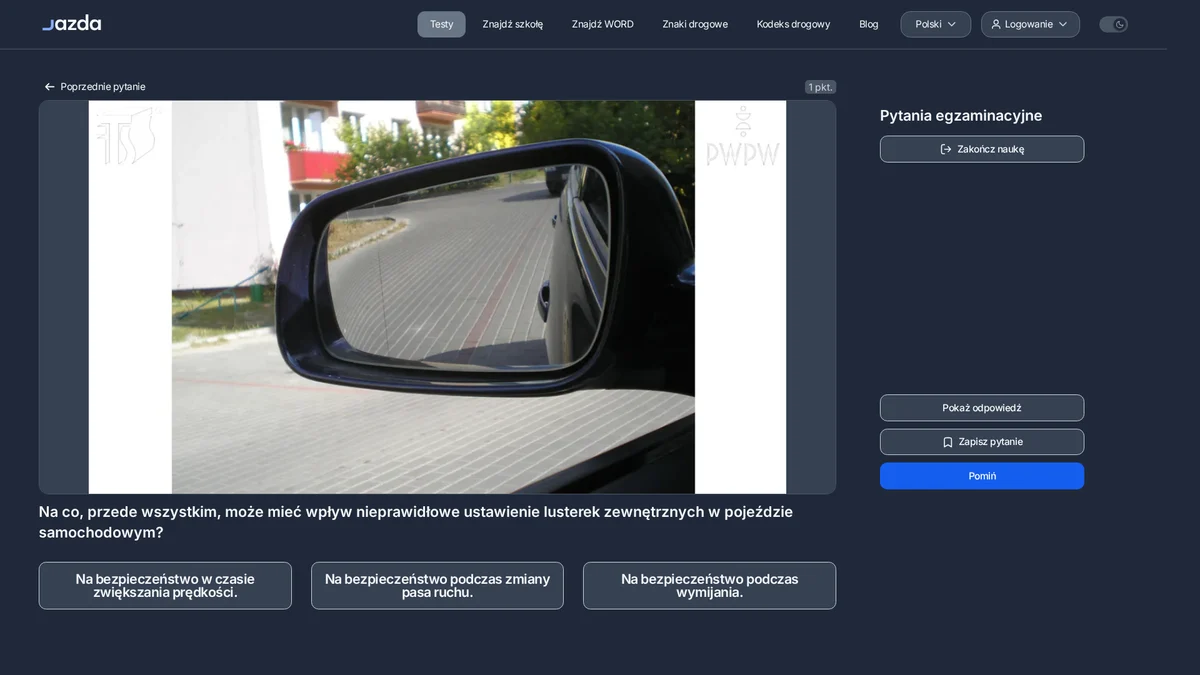Click the Pokaż odpowiedź button
The height and width of the screenshot is (675, 1200).
[982, 408]
